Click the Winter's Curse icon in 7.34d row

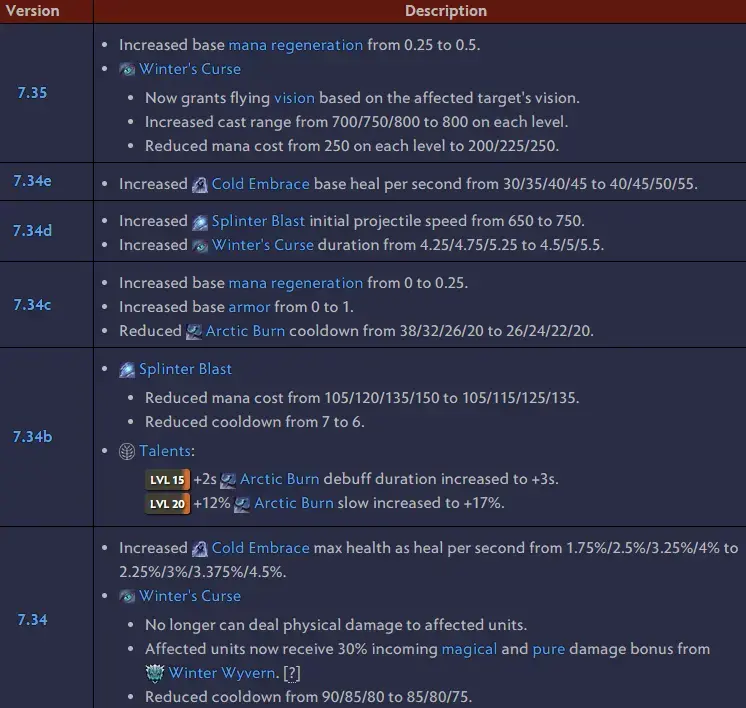tap(200, 246)
